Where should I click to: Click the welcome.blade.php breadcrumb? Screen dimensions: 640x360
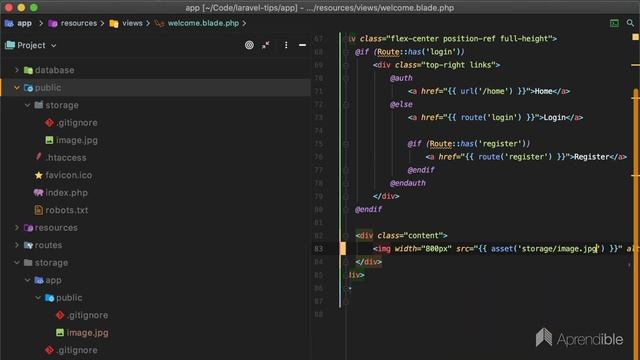203,23
